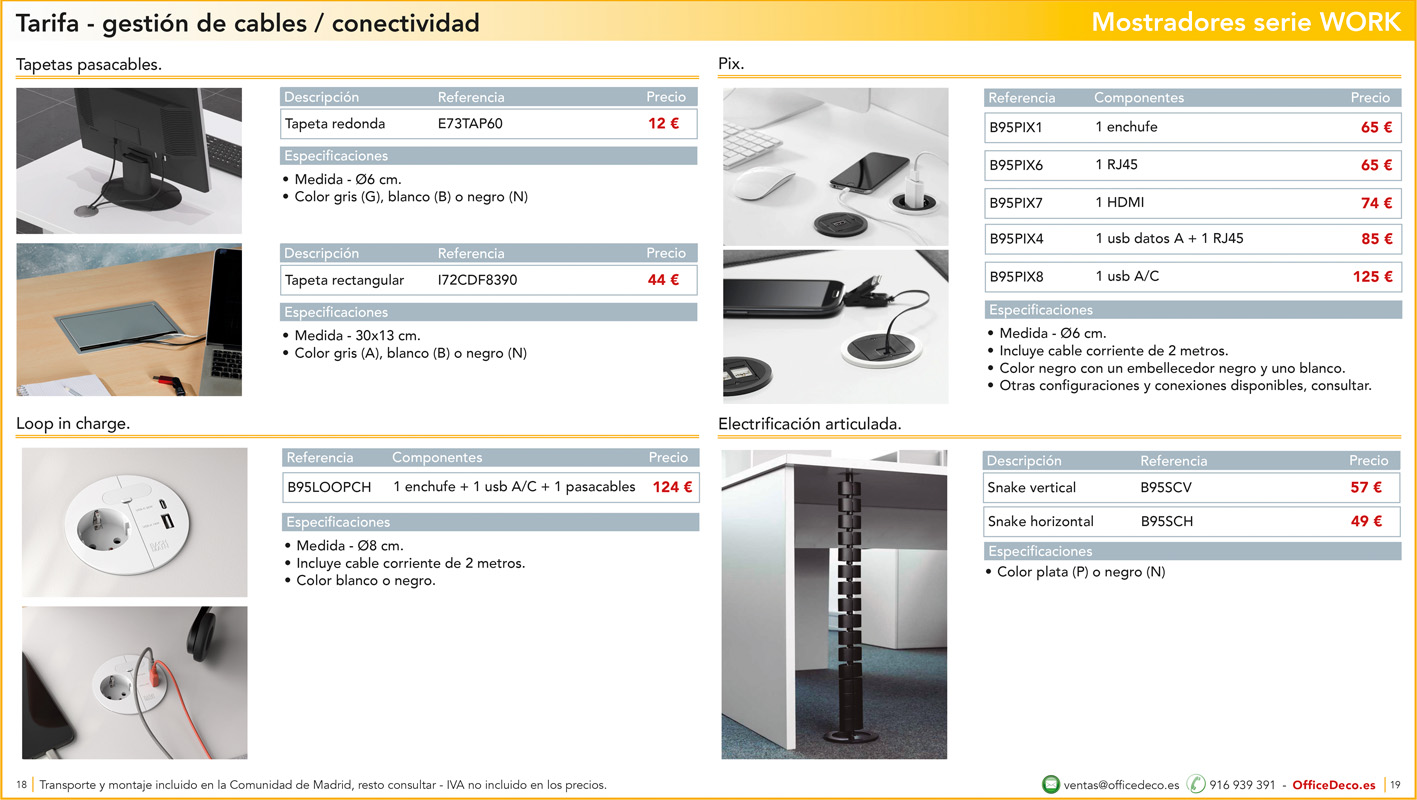View the vertical snake cable image
The width and height of the screenshot is (1417, 800).
(x=834, y=604)
